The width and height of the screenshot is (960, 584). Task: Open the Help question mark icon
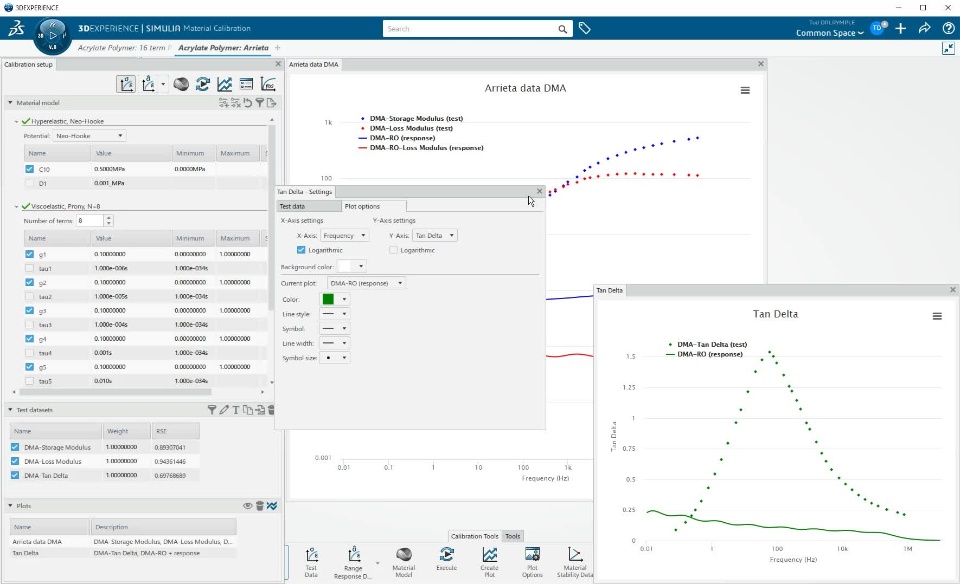pyautogui.click(x=948, y=28)
